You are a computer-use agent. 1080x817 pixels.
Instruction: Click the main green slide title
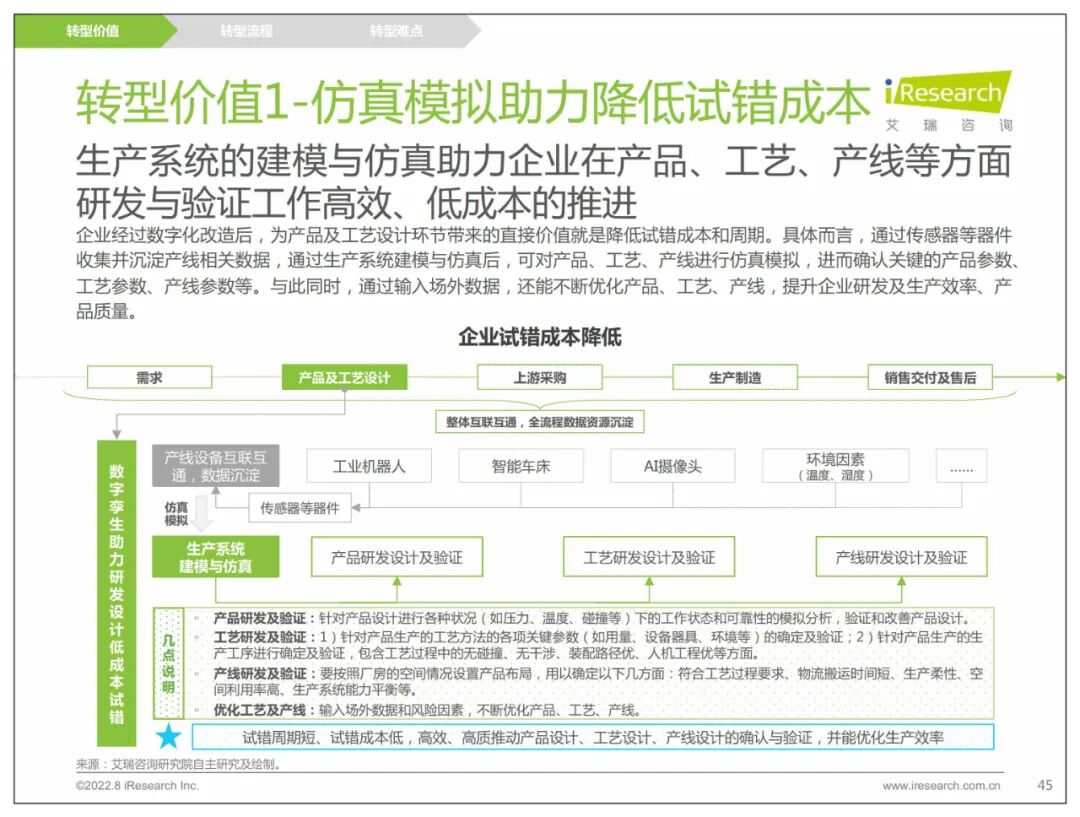tap(473, 102)
